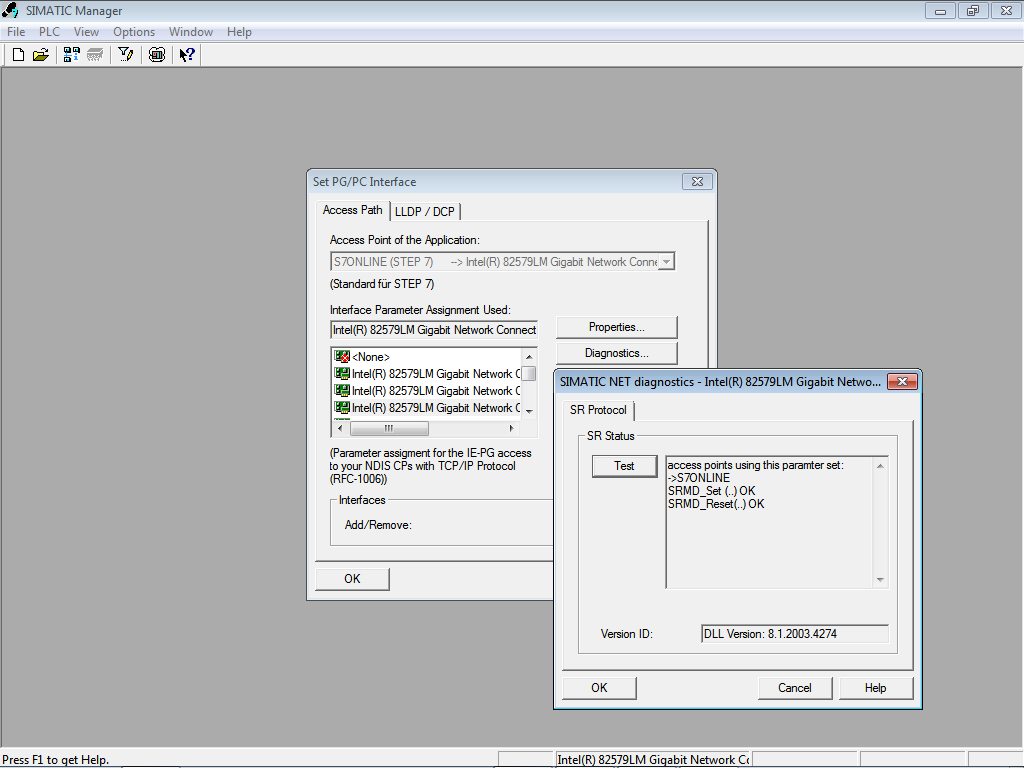Click the '(Standard für STEP 7)' label
The height and width of the screenshot is (768, 1024).
coord(382,284)
